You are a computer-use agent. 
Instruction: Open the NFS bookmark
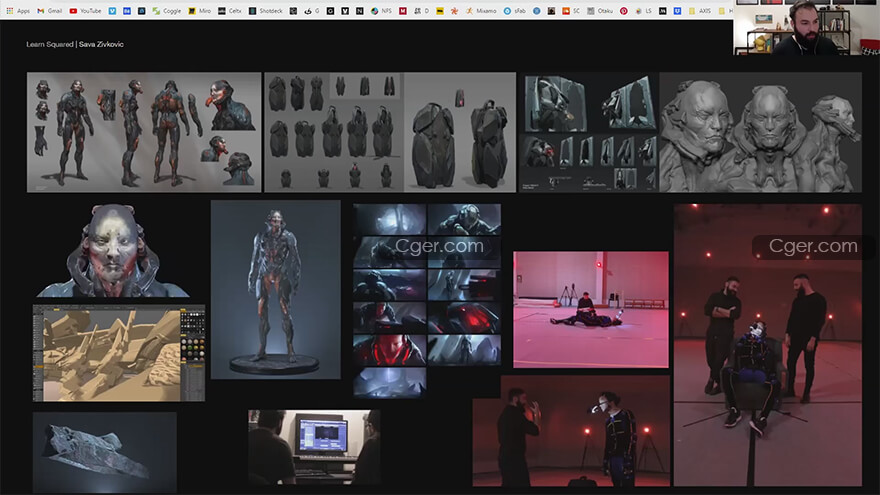[x=381, y=11]
